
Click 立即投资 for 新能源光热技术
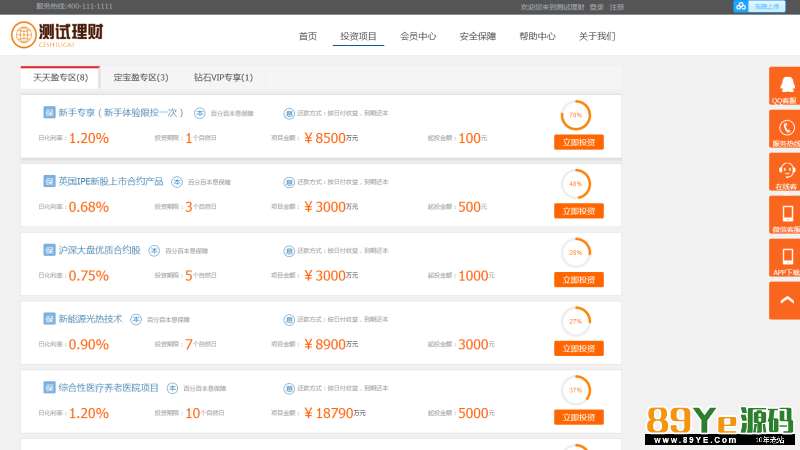579,349
